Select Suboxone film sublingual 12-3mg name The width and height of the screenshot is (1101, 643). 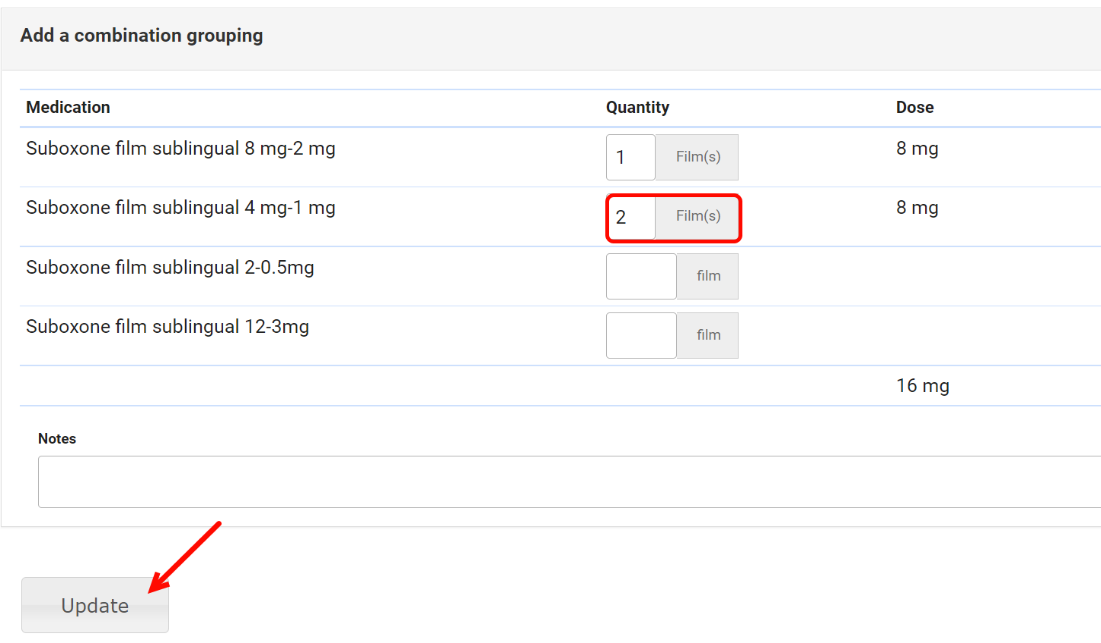tap(167, 326)
